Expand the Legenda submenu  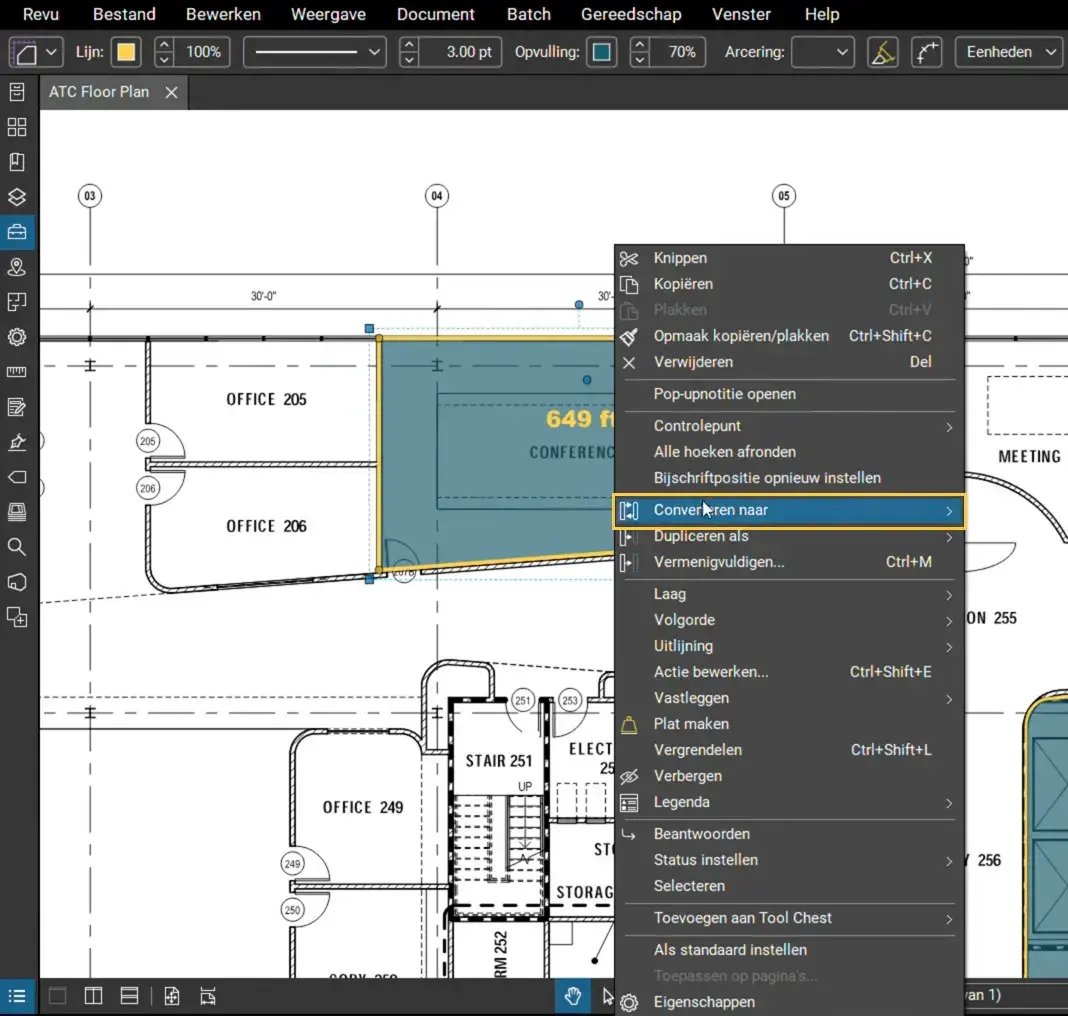pos(789,803)
